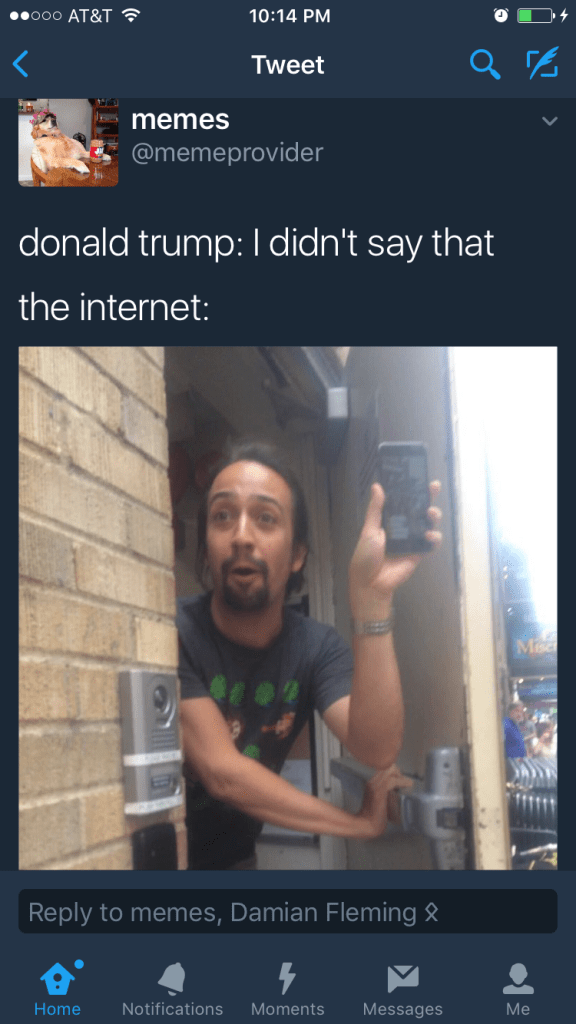Image resolution: width=576 pixels, height=1024 pixels.
Task: Open Messages tab
Action: [403, 988]
